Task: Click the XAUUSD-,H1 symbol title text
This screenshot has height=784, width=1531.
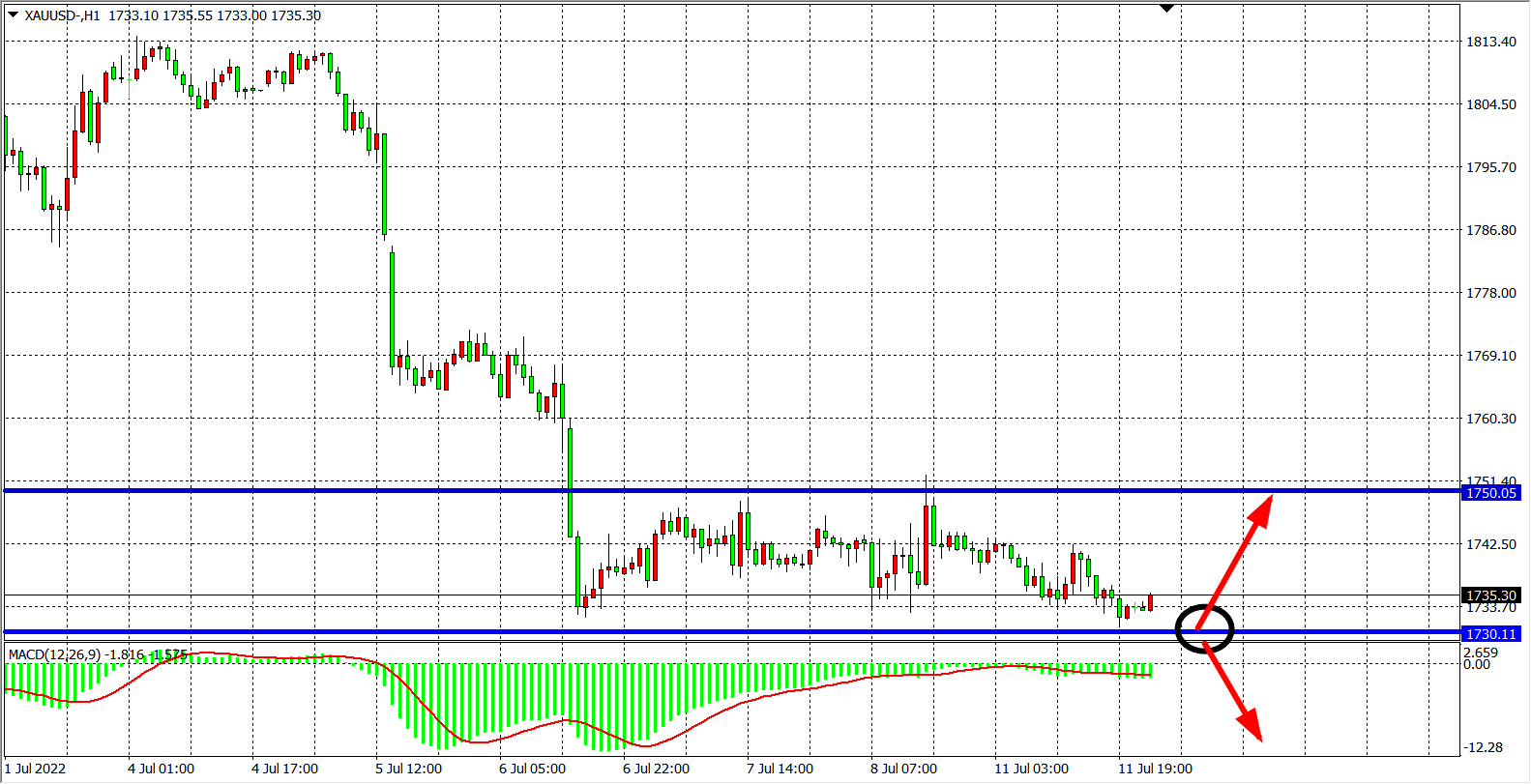Action: 63,15
